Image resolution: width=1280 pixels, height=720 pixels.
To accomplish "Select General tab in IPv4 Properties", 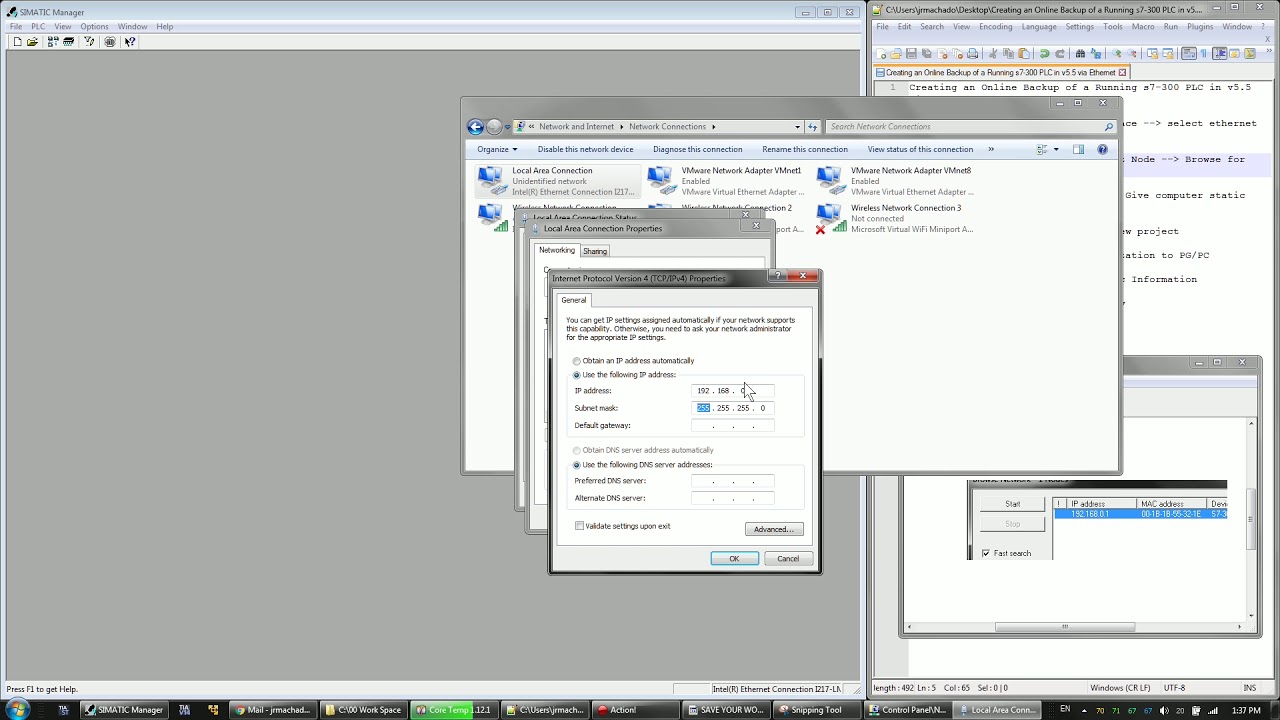I will pyautogui.click(x=574, y=300).
